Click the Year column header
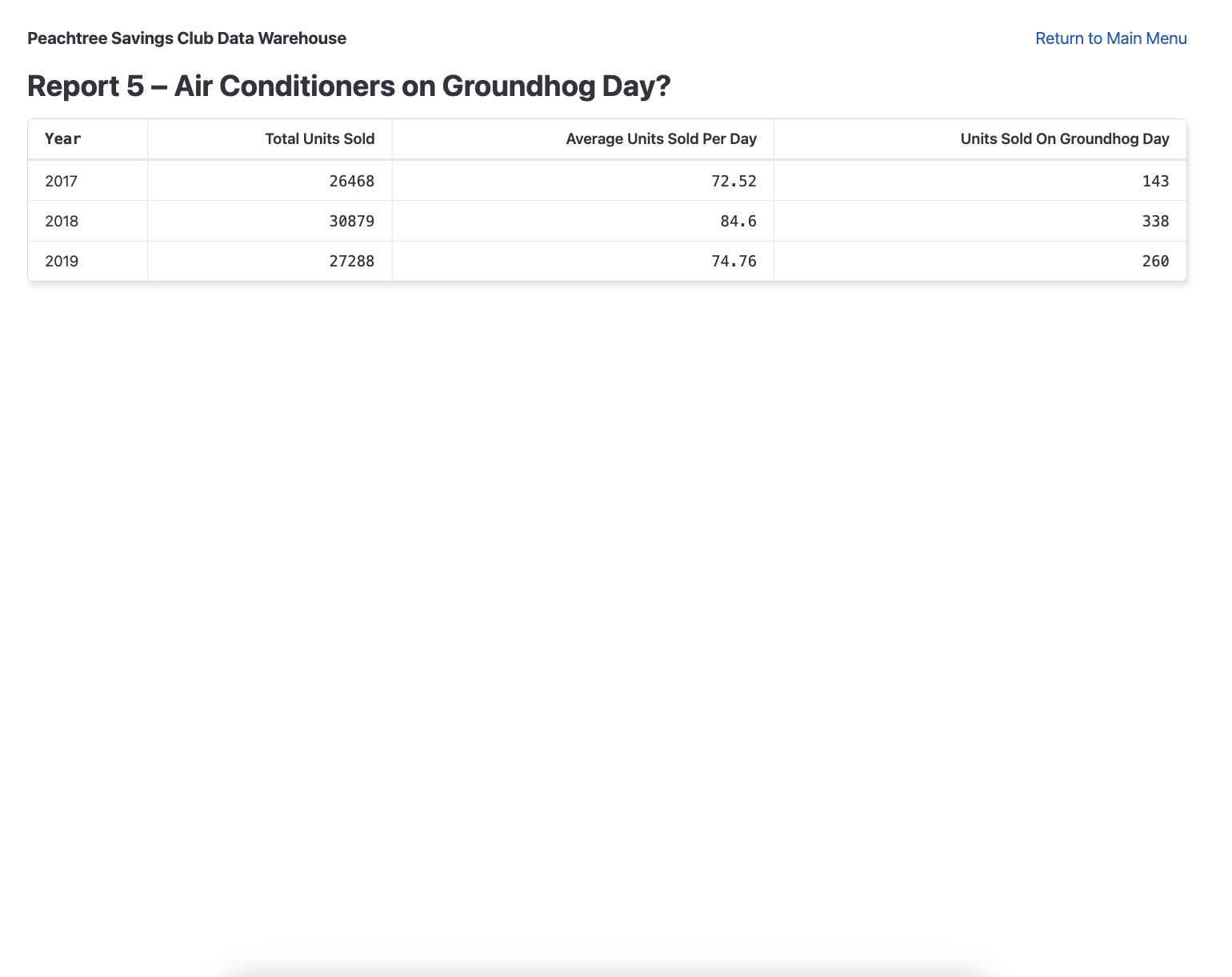Screen dimensions: 1232x977 pyautogui.click(x=63, y=139)
